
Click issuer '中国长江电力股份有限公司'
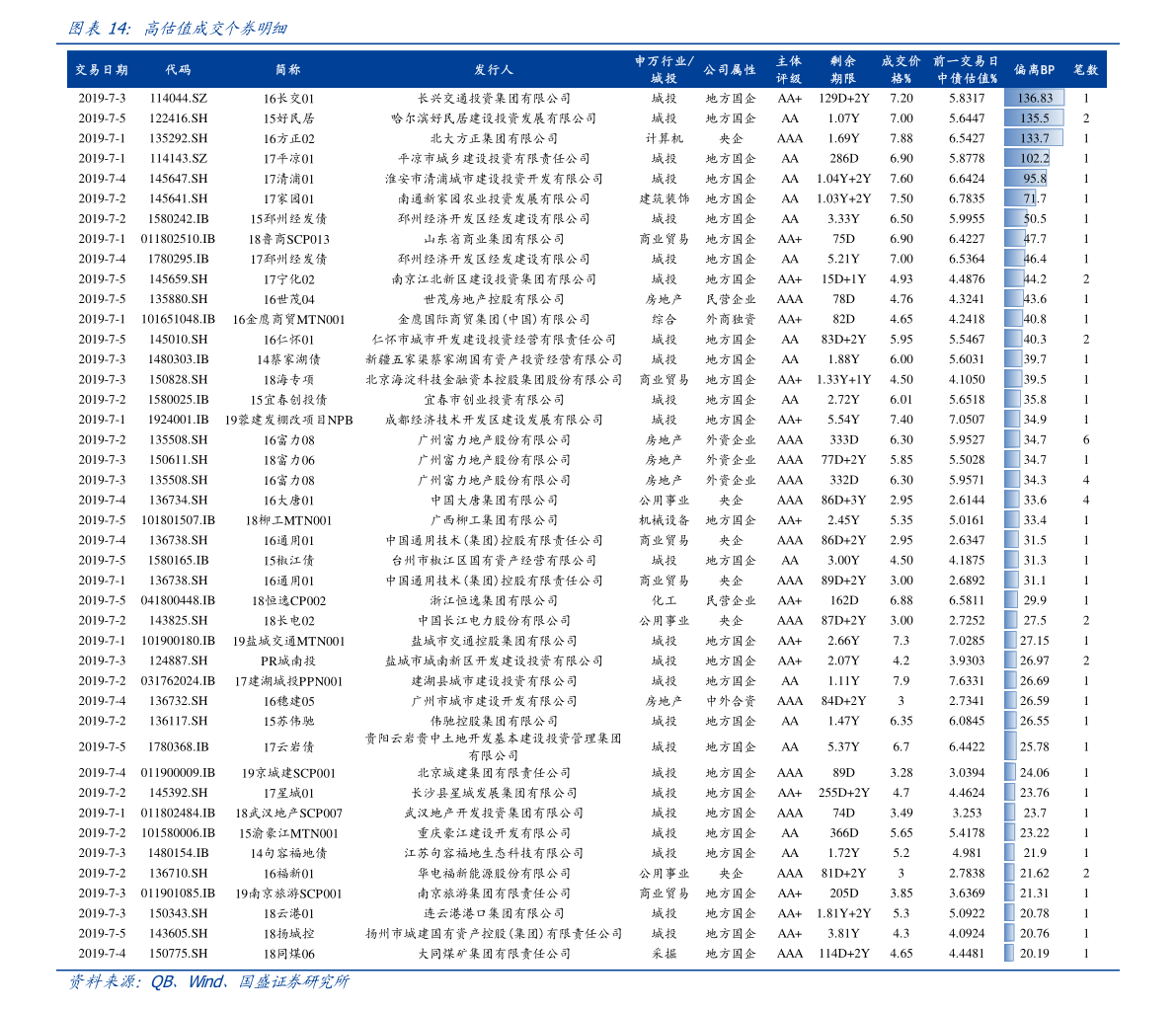point(494,621)
